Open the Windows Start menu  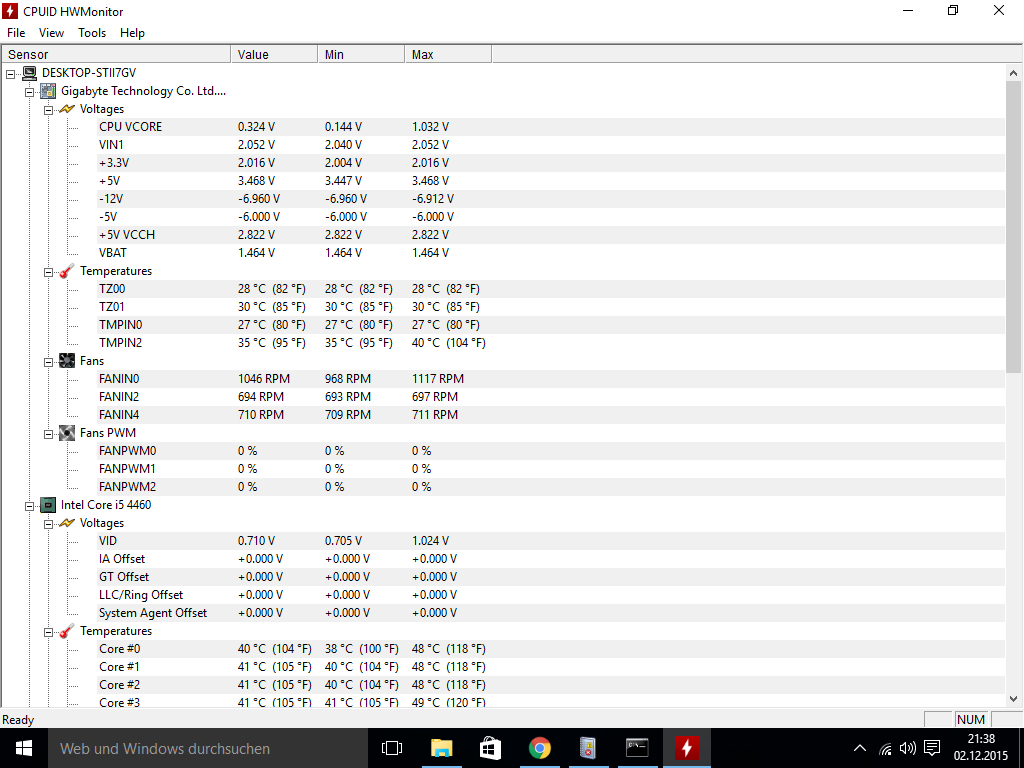(24, 748)
